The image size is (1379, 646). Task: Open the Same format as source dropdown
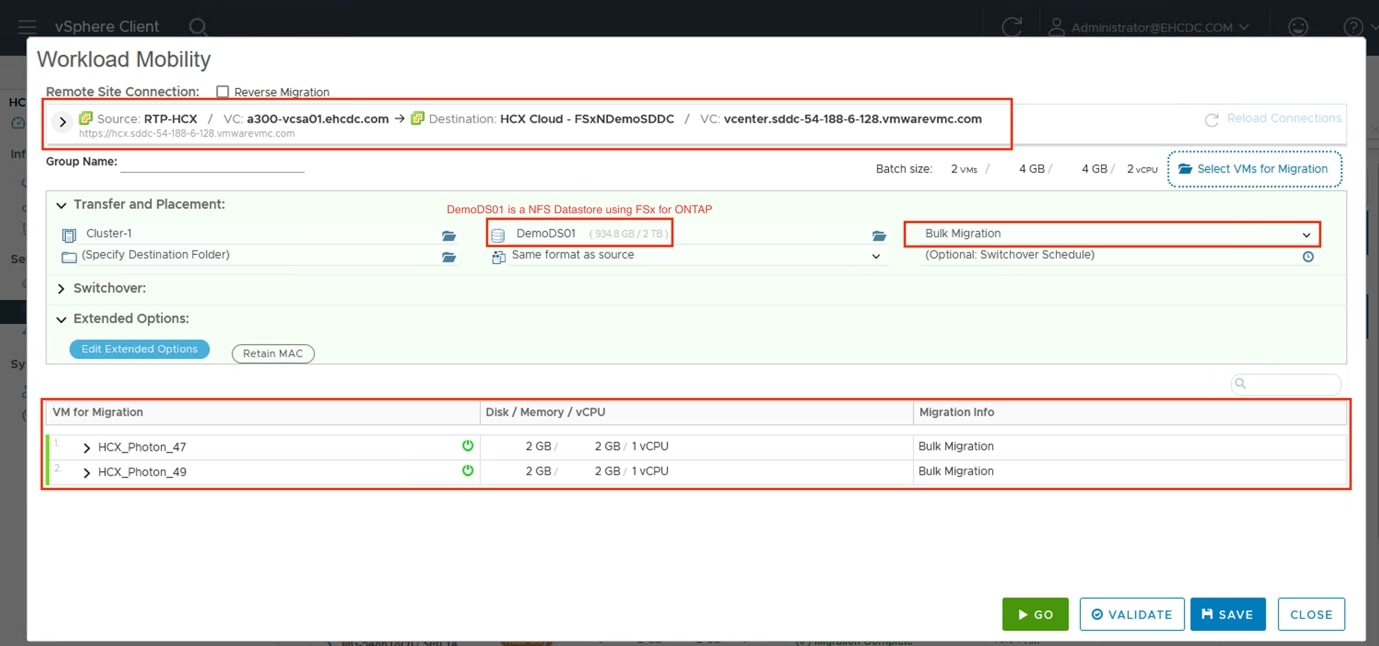[x=876, y=256]
